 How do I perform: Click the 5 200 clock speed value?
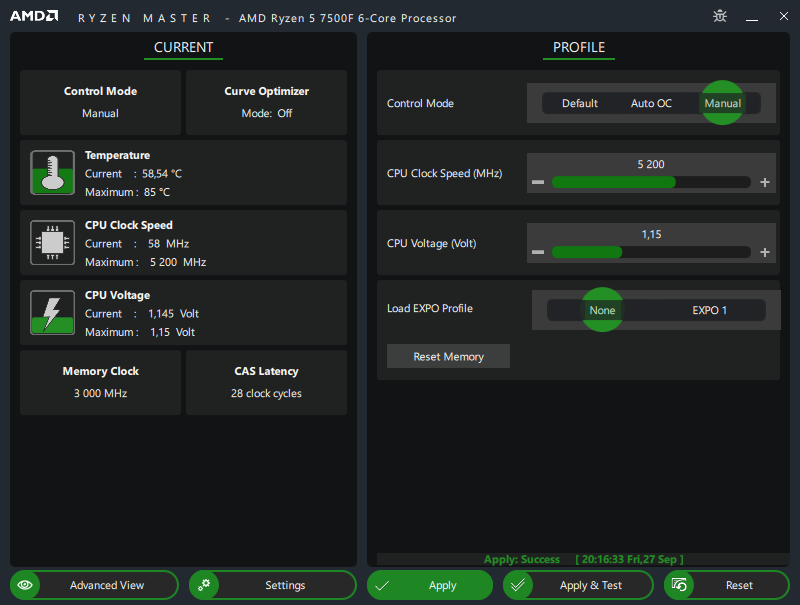tap(651, 164)
